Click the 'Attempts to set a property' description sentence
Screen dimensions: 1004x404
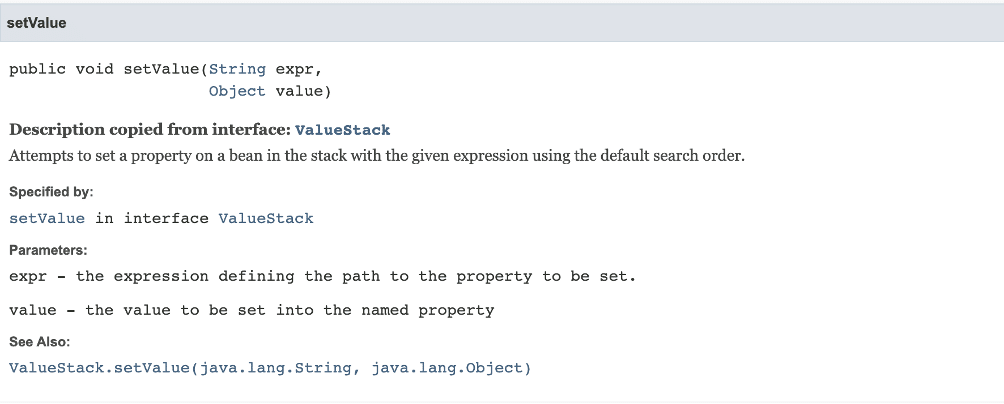click(x=376, y=156)
